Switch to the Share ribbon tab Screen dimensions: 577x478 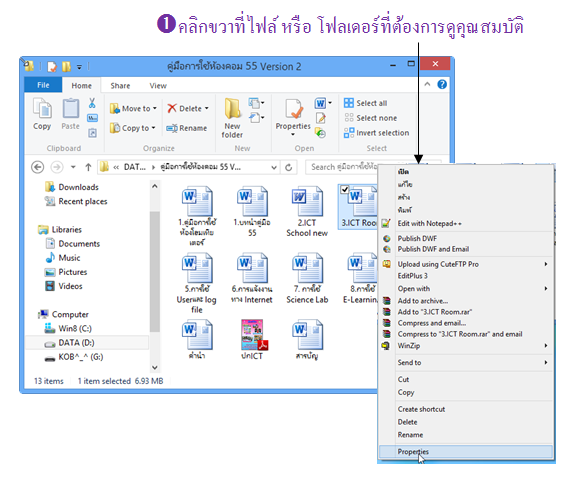pyautogui.click(x=120, y=86)
